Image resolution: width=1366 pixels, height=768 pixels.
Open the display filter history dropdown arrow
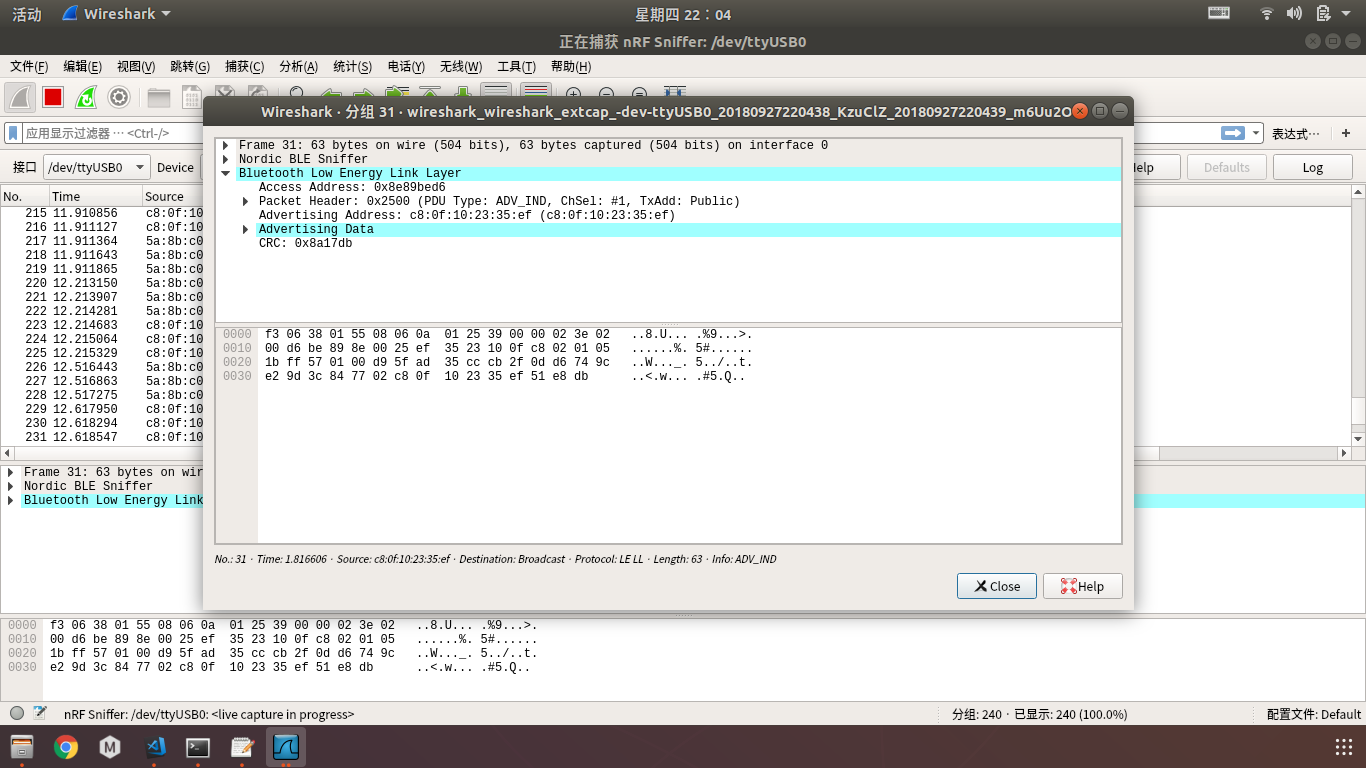coord(1256,133)
